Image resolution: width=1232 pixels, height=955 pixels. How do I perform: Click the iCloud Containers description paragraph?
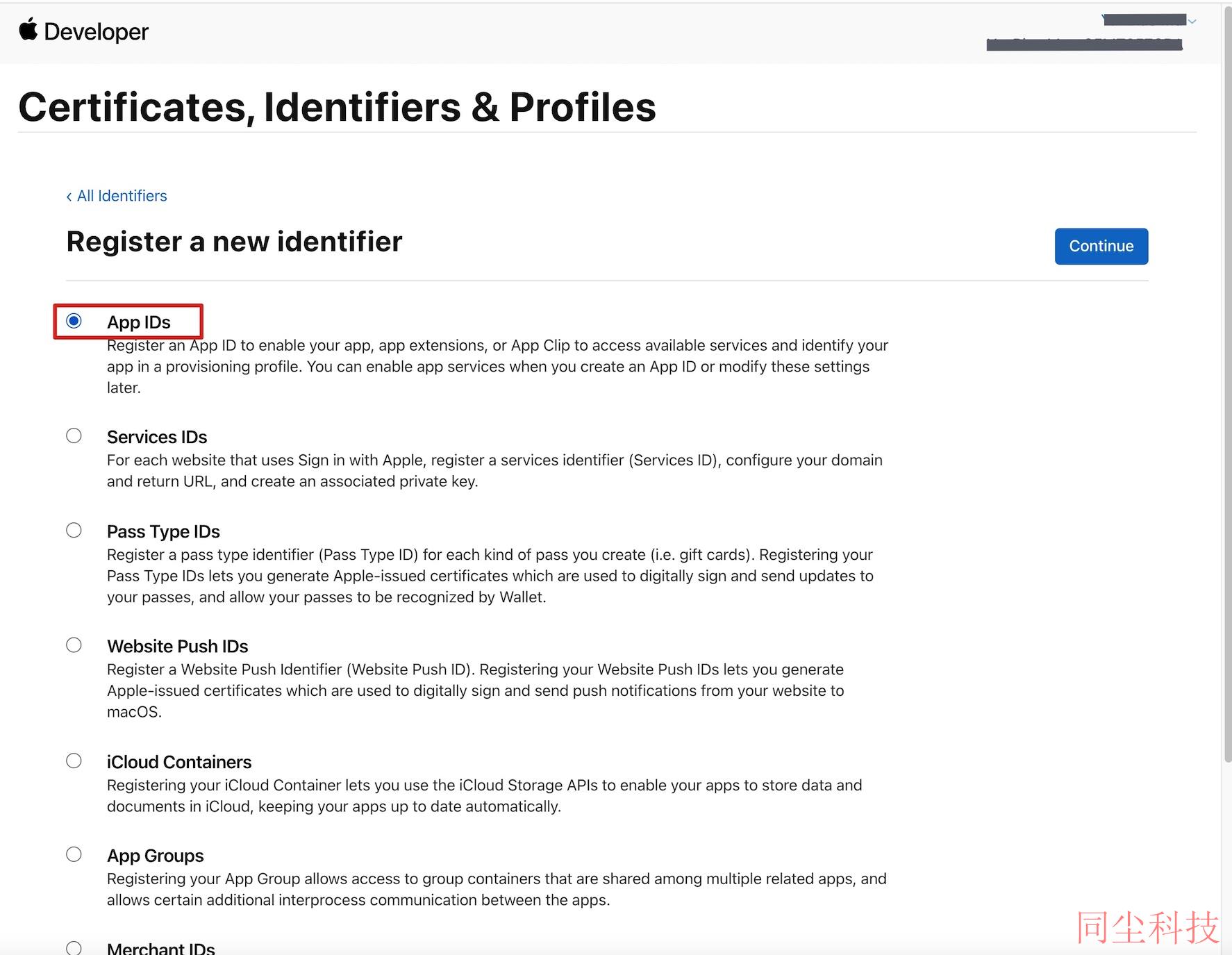pyautogui.click(x=485, y=796)
